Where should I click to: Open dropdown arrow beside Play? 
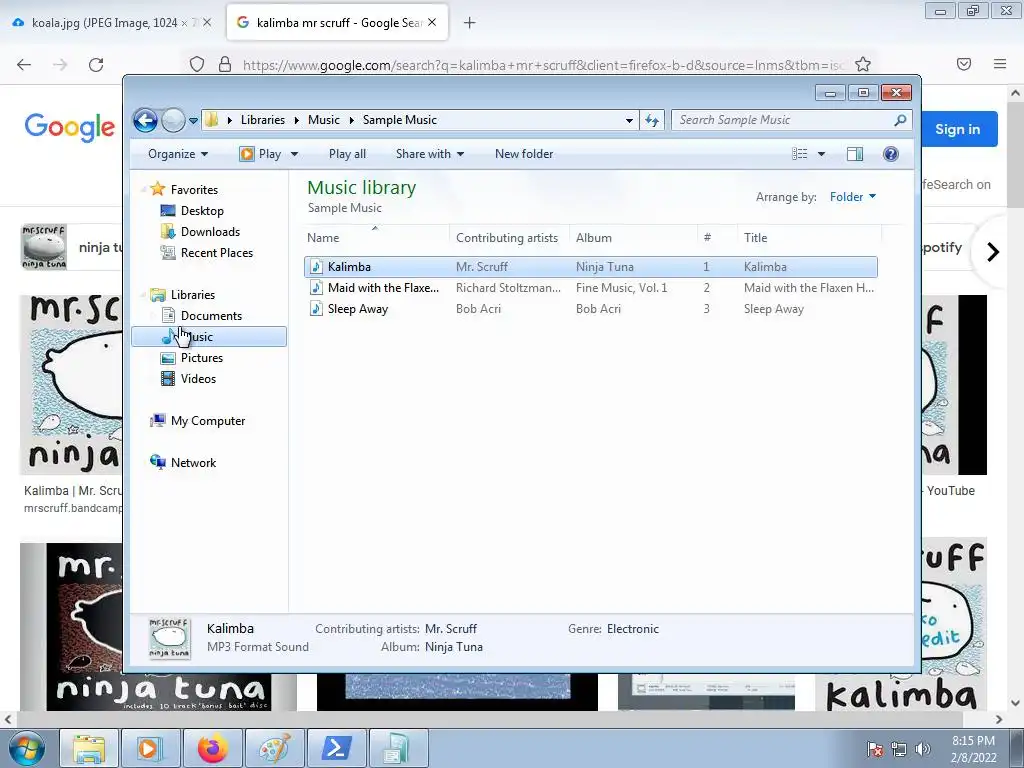295,154
